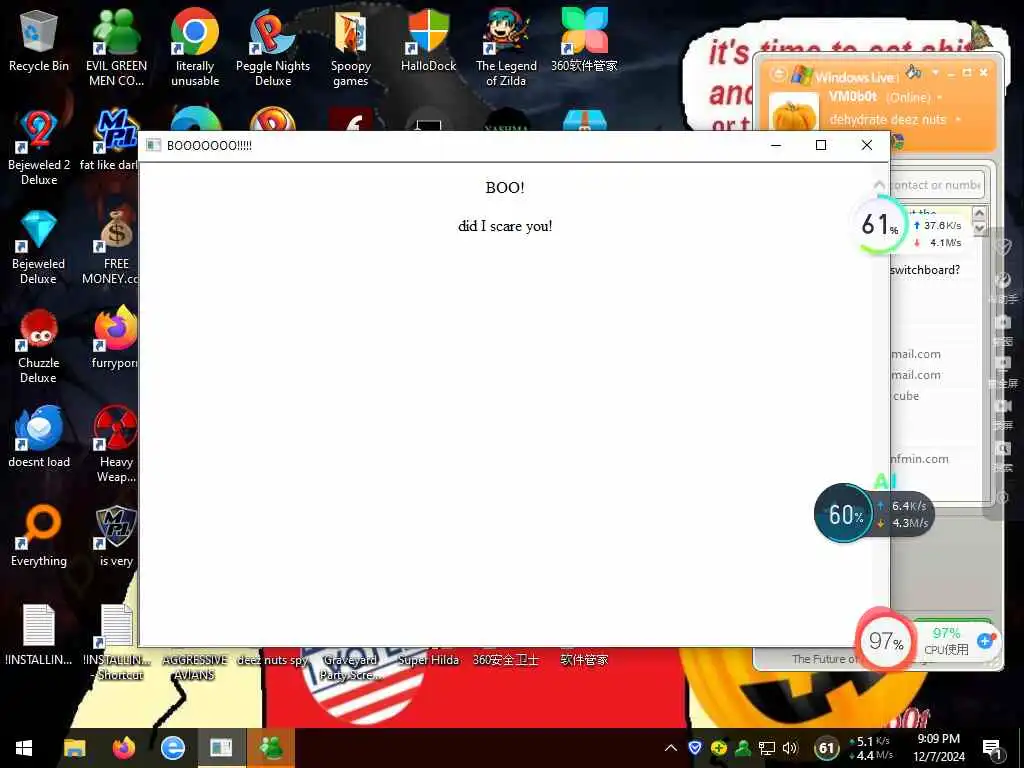This screenshot has height=768, width=1024.
Task: Open the blue 360 shield tray icon
Action: (x=695, y=748)
